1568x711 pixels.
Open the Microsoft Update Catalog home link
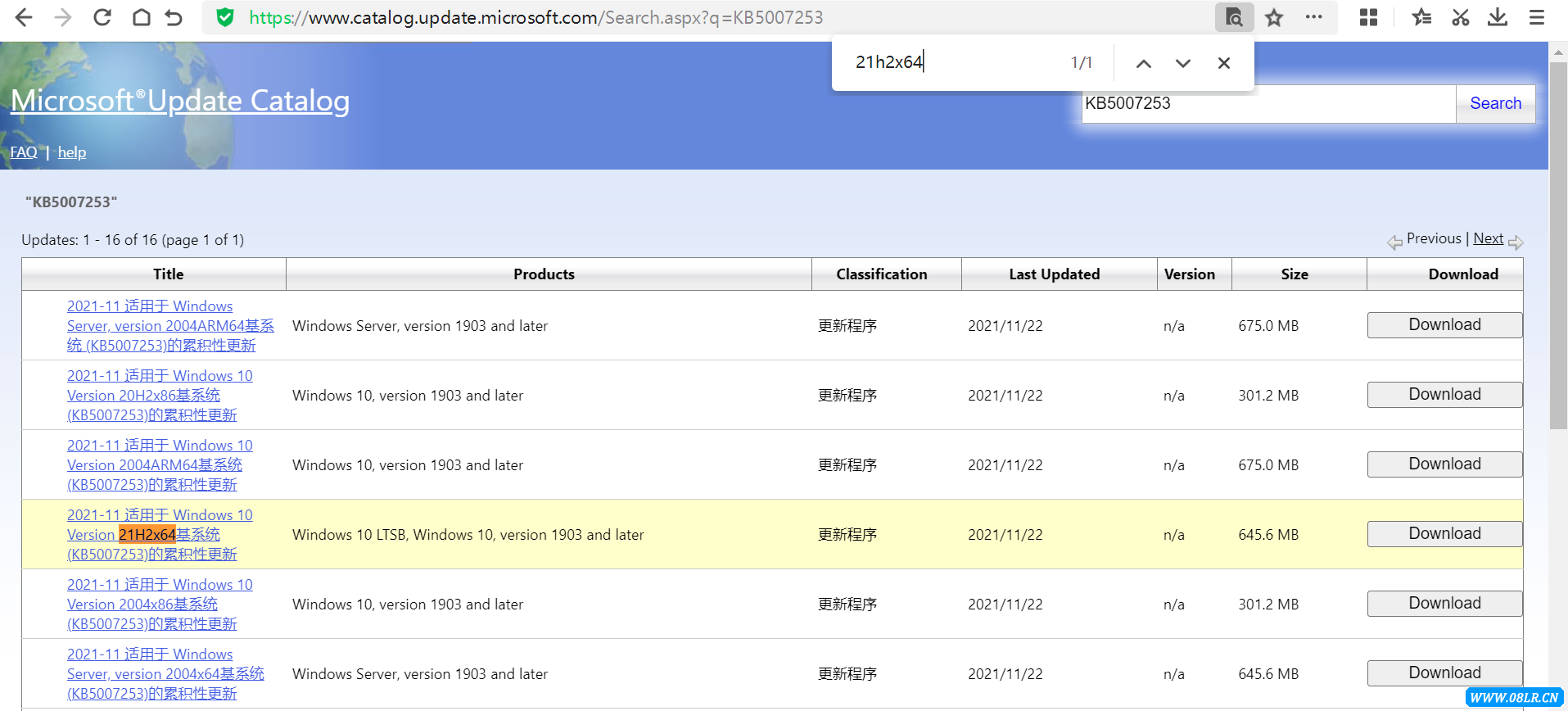click(180, 101)
